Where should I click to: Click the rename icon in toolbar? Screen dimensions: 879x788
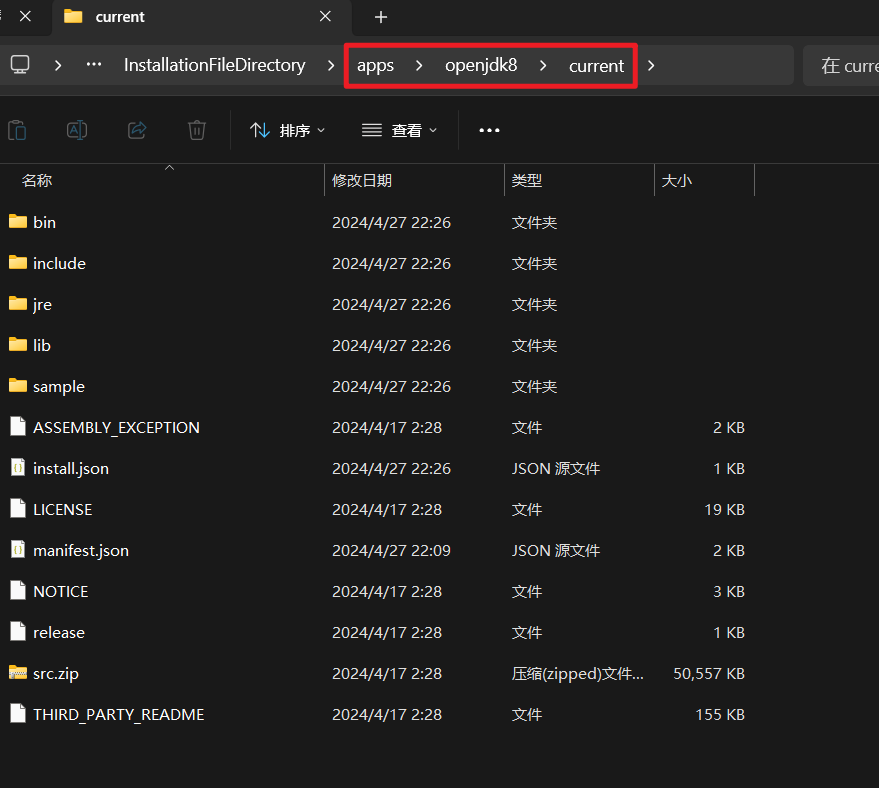click(77, 130)
